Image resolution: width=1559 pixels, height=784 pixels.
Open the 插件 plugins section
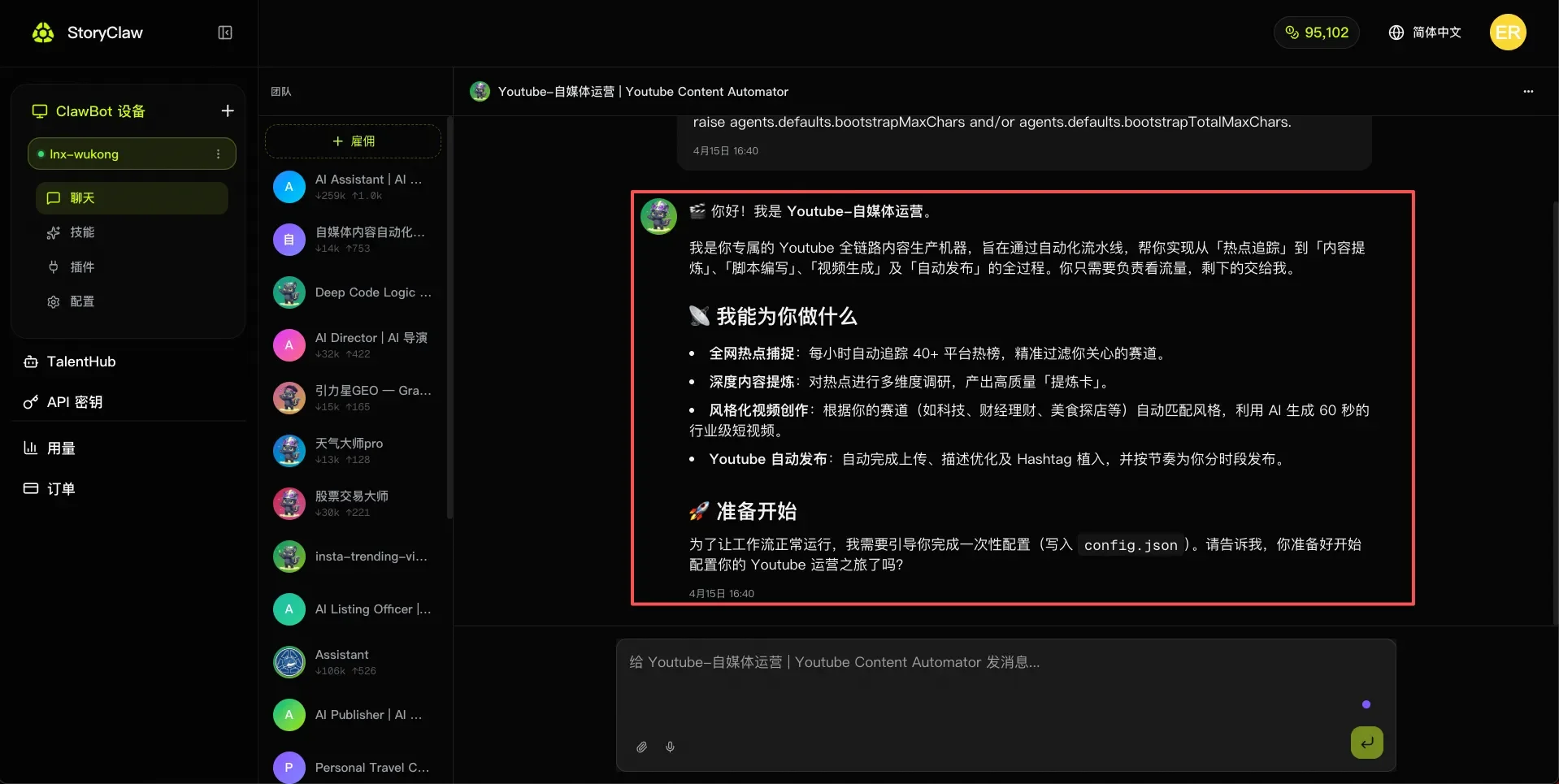coord(132,266)
